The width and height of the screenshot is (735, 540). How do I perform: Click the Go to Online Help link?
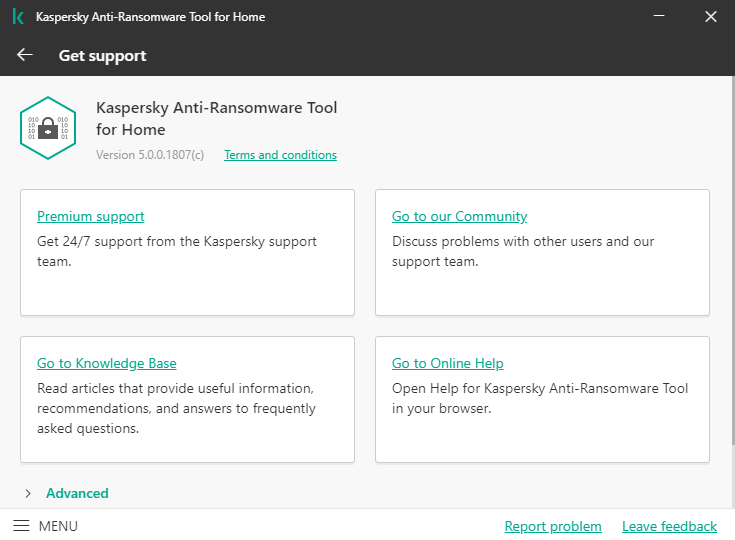(x=447, y=363)
